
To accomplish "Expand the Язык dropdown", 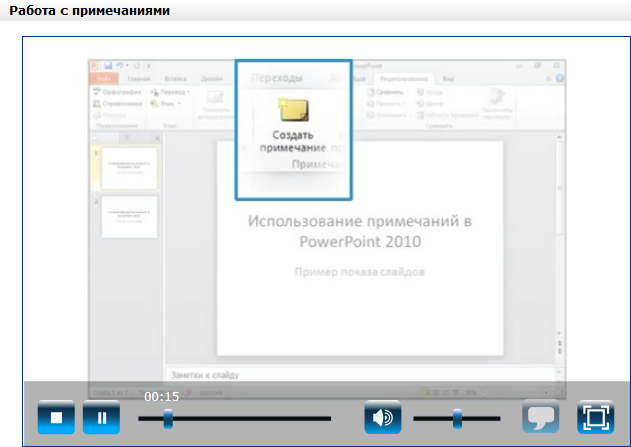I will [x=166, y=104].
